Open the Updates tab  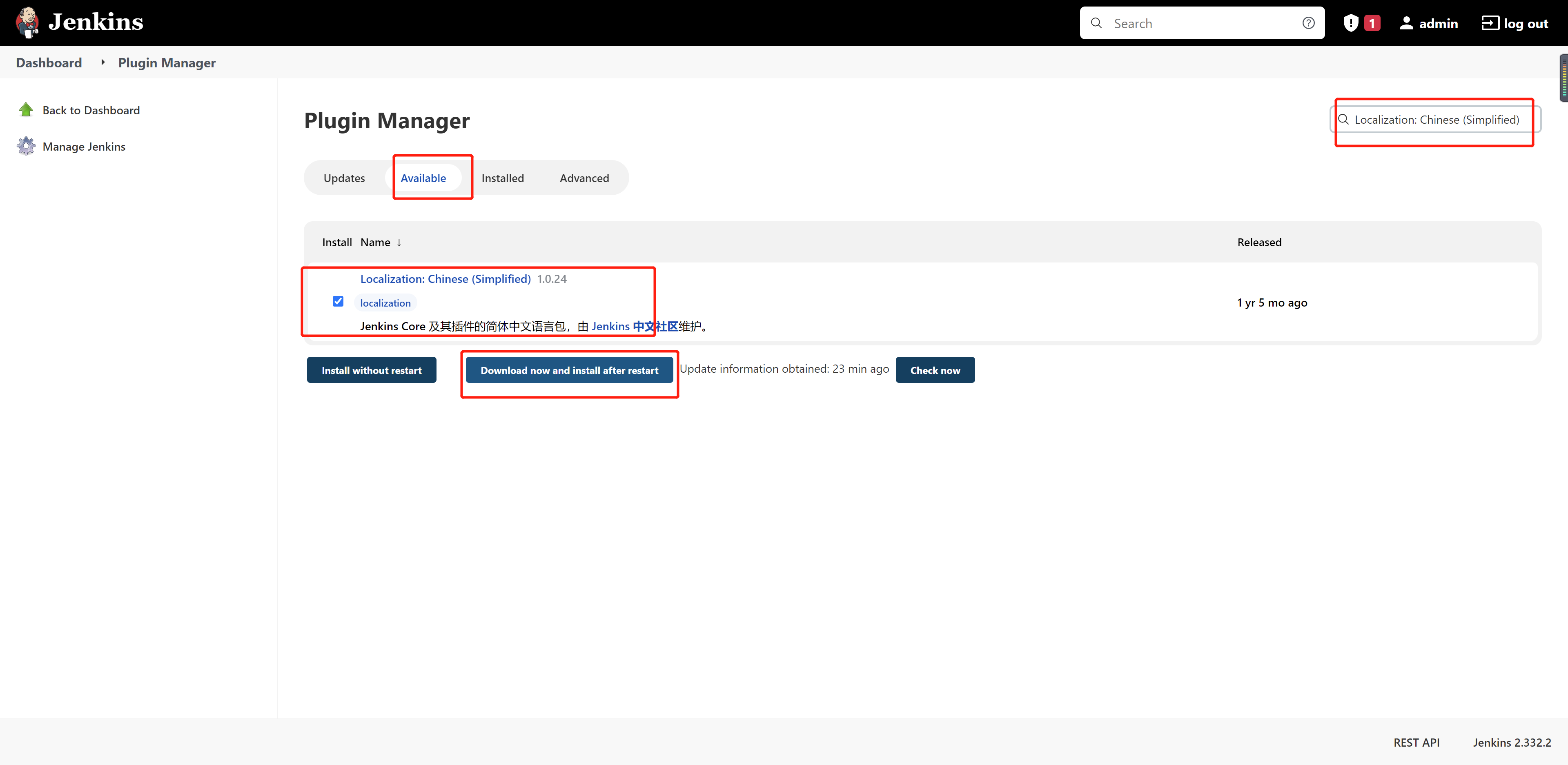(x=344, y=178)
